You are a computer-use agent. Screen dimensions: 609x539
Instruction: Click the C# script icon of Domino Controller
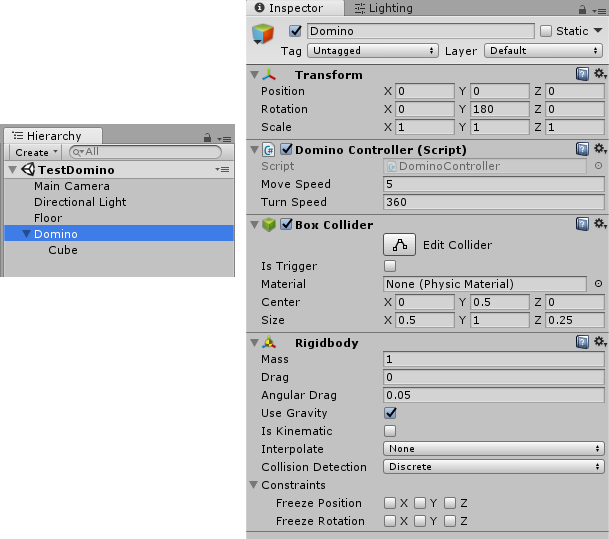point(269,150)
